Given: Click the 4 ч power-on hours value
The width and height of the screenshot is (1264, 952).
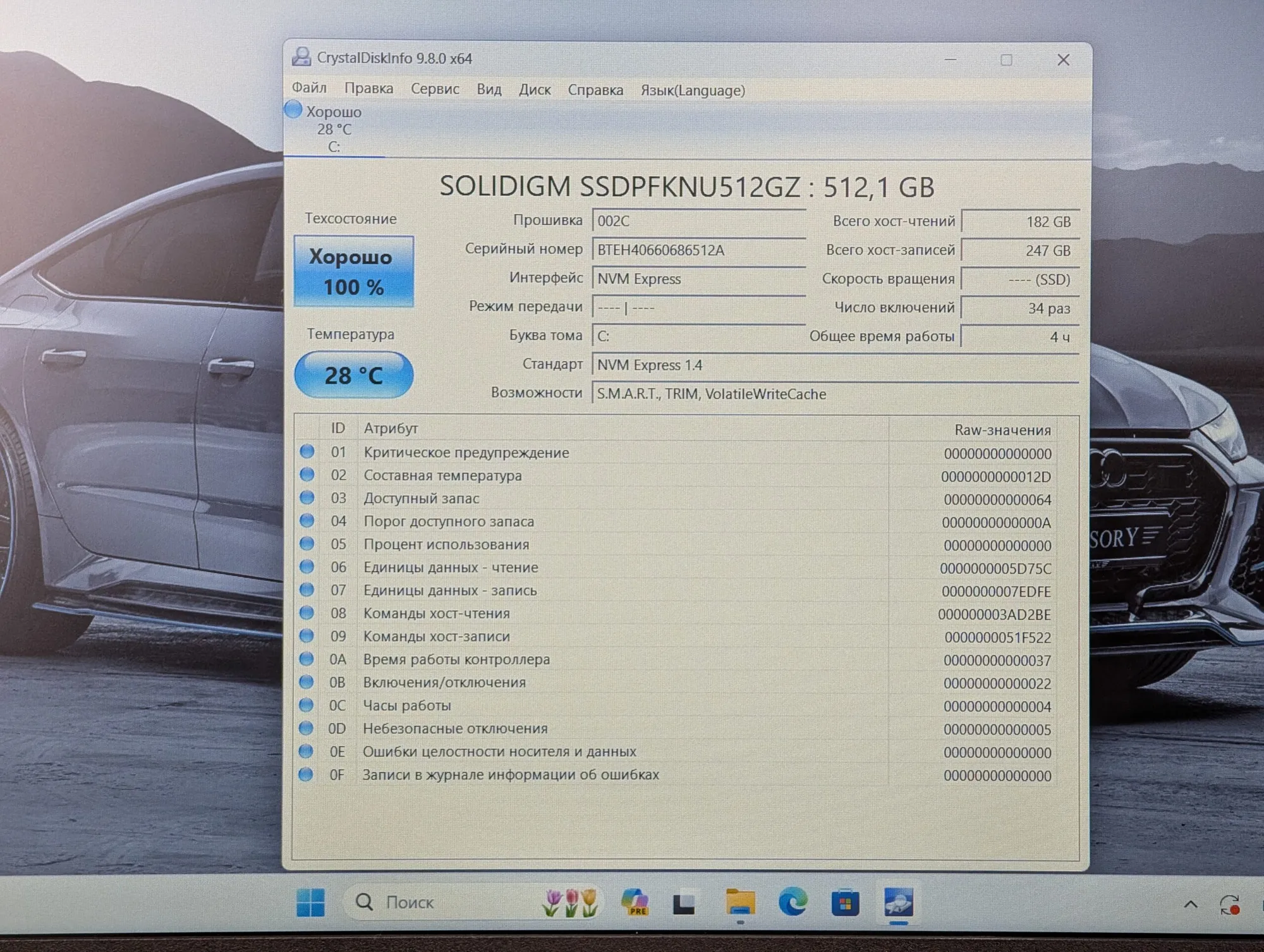Looking at the screenshot, I should click(x=1020, y=337).
